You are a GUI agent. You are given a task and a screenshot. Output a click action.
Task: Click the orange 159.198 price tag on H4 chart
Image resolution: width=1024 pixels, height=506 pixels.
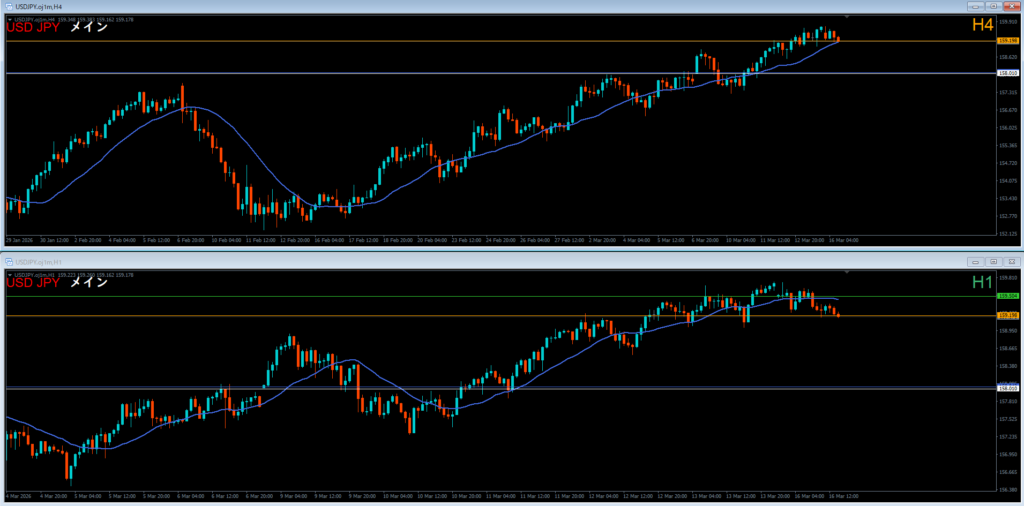pyautogui.click(x=1007, y=41)
